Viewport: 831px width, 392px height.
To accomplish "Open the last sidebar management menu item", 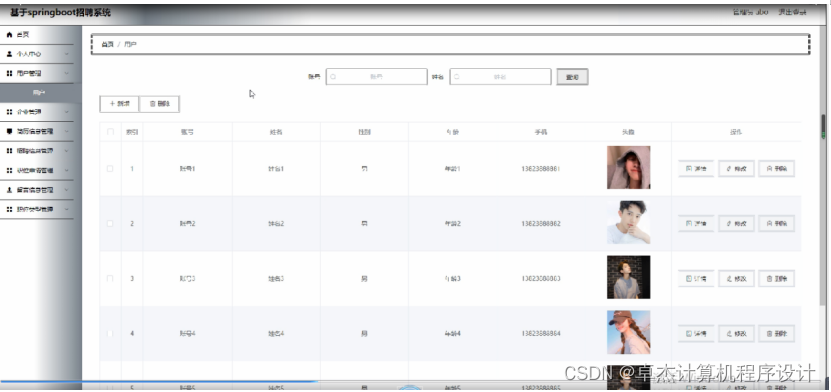I will click(x=37, y=209).
